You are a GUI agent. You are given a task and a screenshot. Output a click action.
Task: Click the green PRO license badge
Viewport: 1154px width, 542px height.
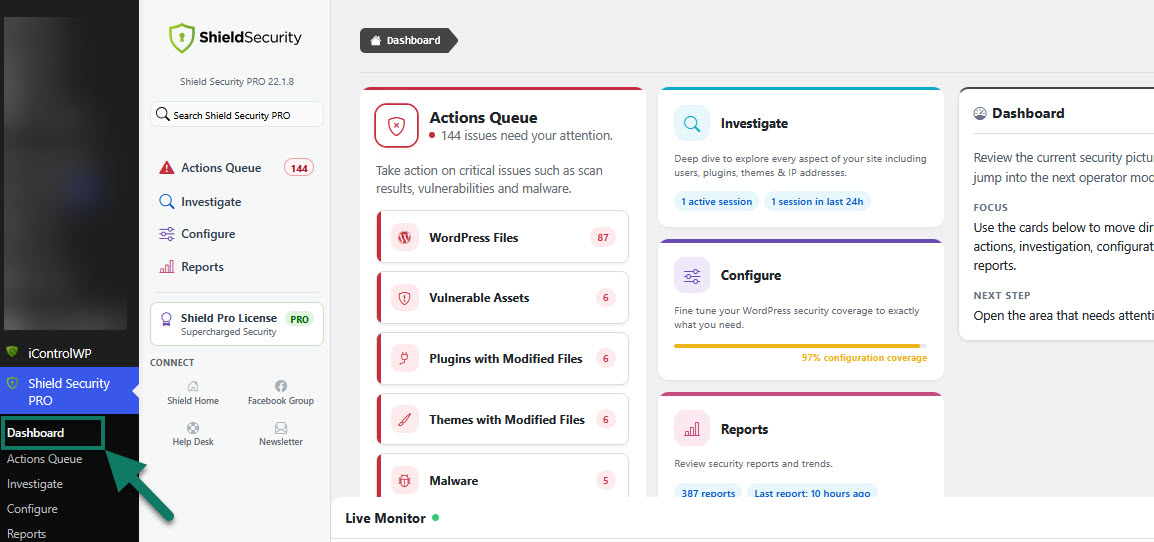tap(299, 320)
